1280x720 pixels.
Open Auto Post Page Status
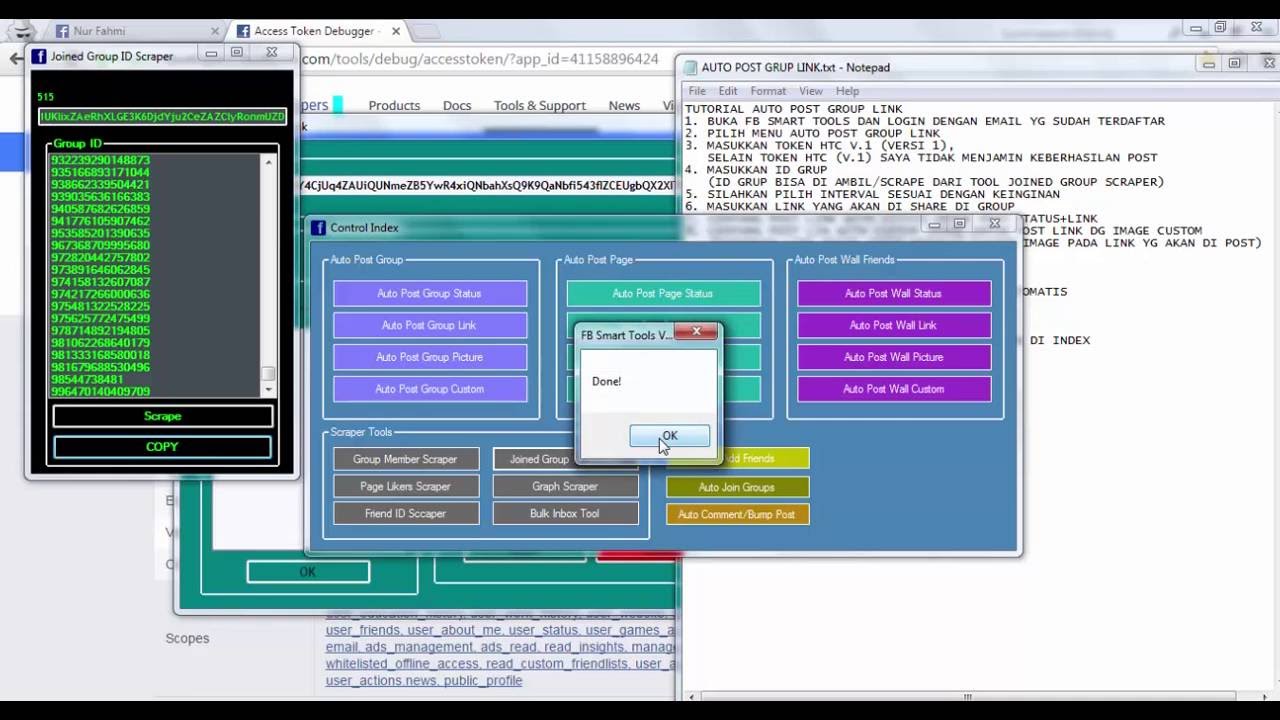[663, 293]
